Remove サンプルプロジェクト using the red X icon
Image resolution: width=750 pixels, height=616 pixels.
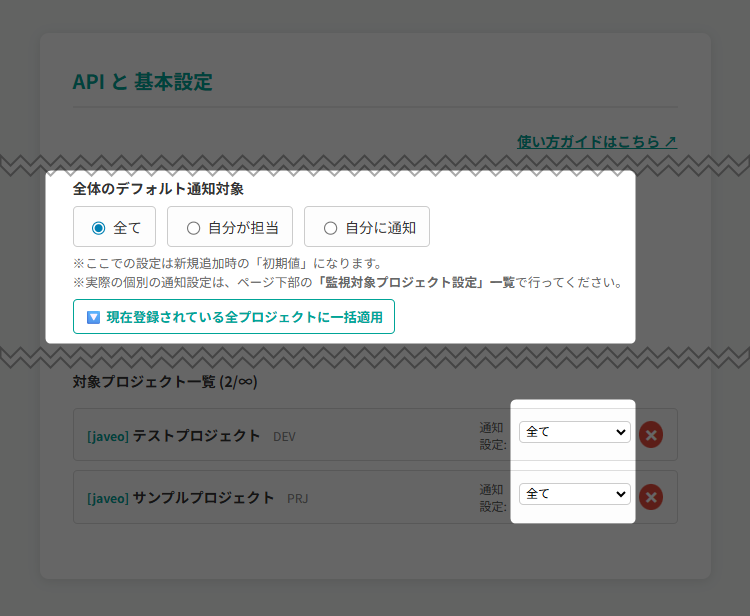(651, 497)
